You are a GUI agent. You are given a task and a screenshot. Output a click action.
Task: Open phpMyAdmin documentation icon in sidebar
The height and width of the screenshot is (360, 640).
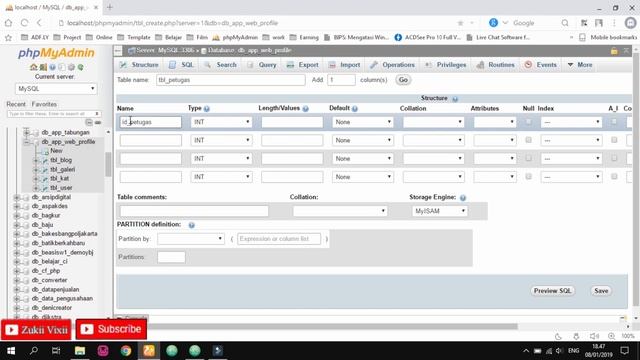click(x=52, y=67)
